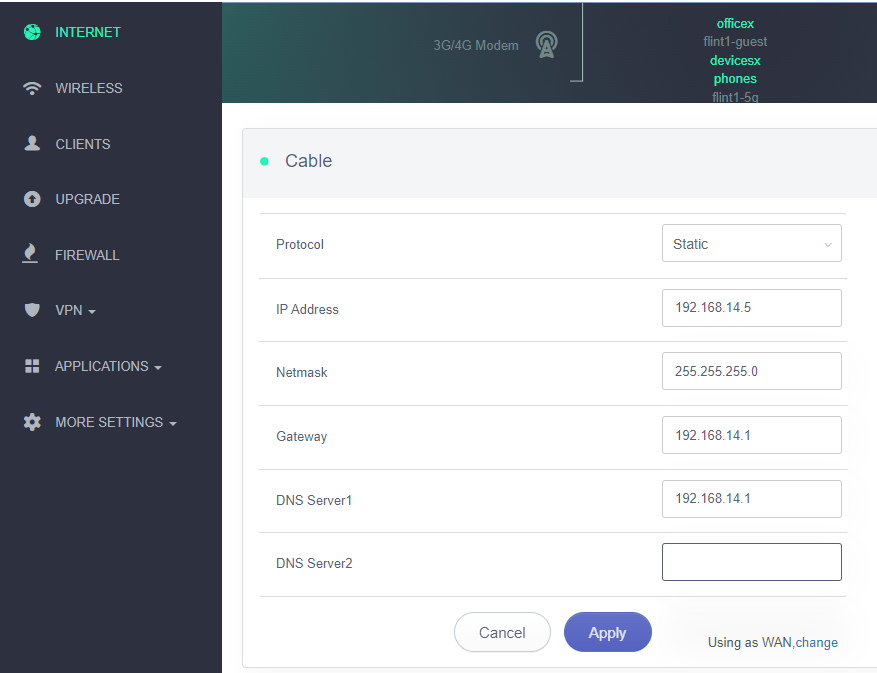Expand the VPN submenu

click(75, 311)
